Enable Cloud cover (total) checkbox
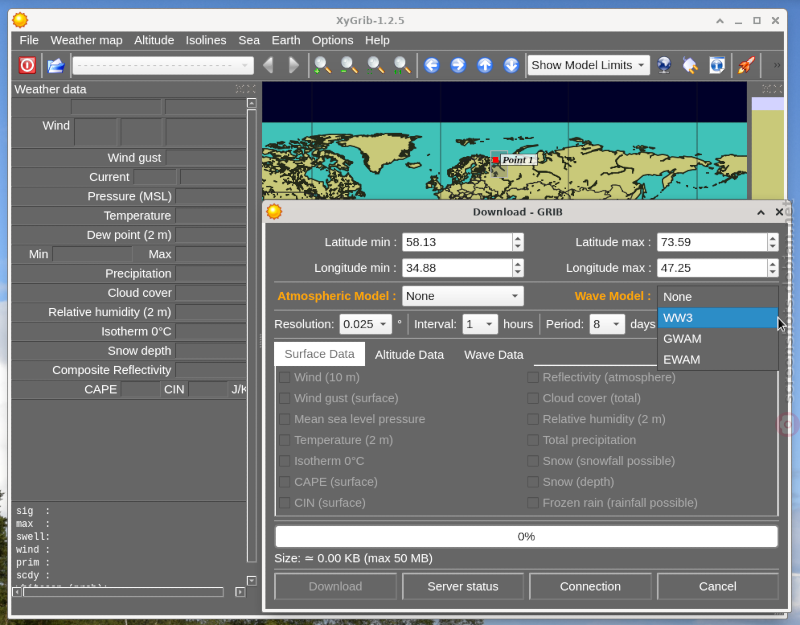 pyautogui.click(x=533, y=398)
